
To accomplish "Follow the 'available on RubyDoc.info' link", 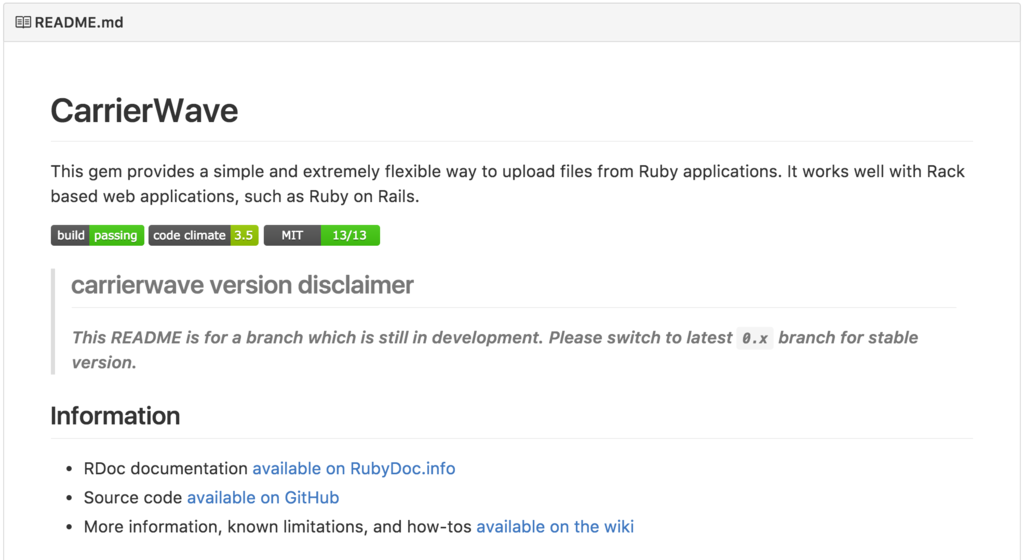I will click(x=354, y=469).
